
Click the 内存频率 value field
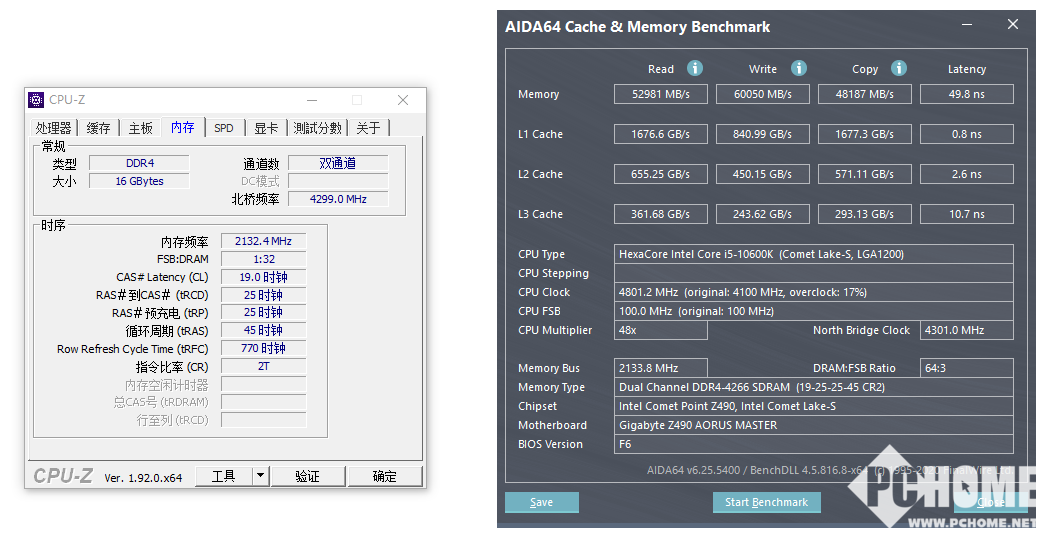click(x=263, y=241)
